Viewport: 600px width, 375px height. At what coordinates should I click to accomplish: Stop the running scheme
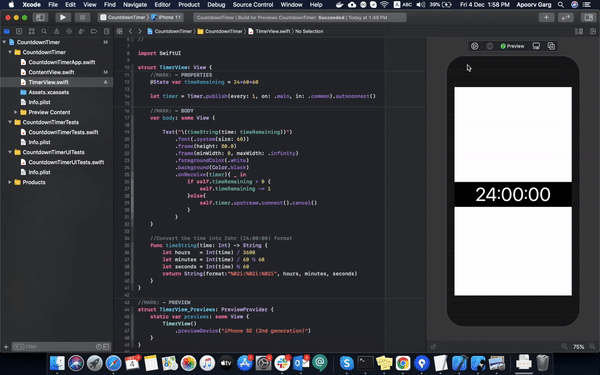click(x=82, y=17)
